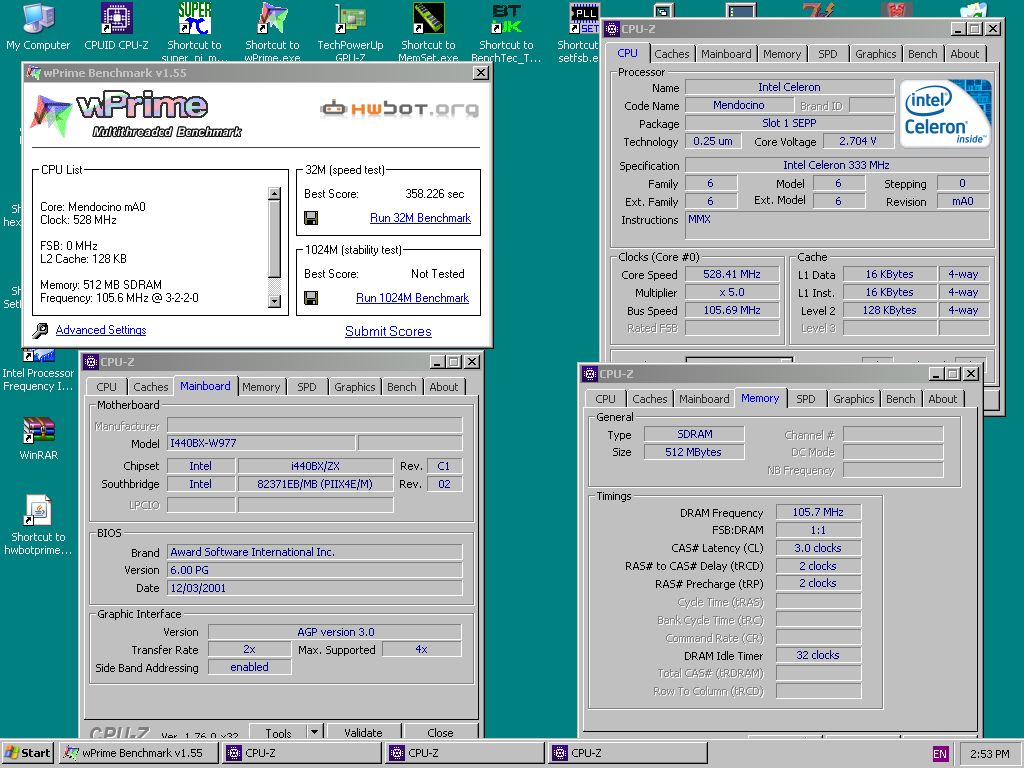Switch to wPrime Benchmark taskbar button

point(140,753)
